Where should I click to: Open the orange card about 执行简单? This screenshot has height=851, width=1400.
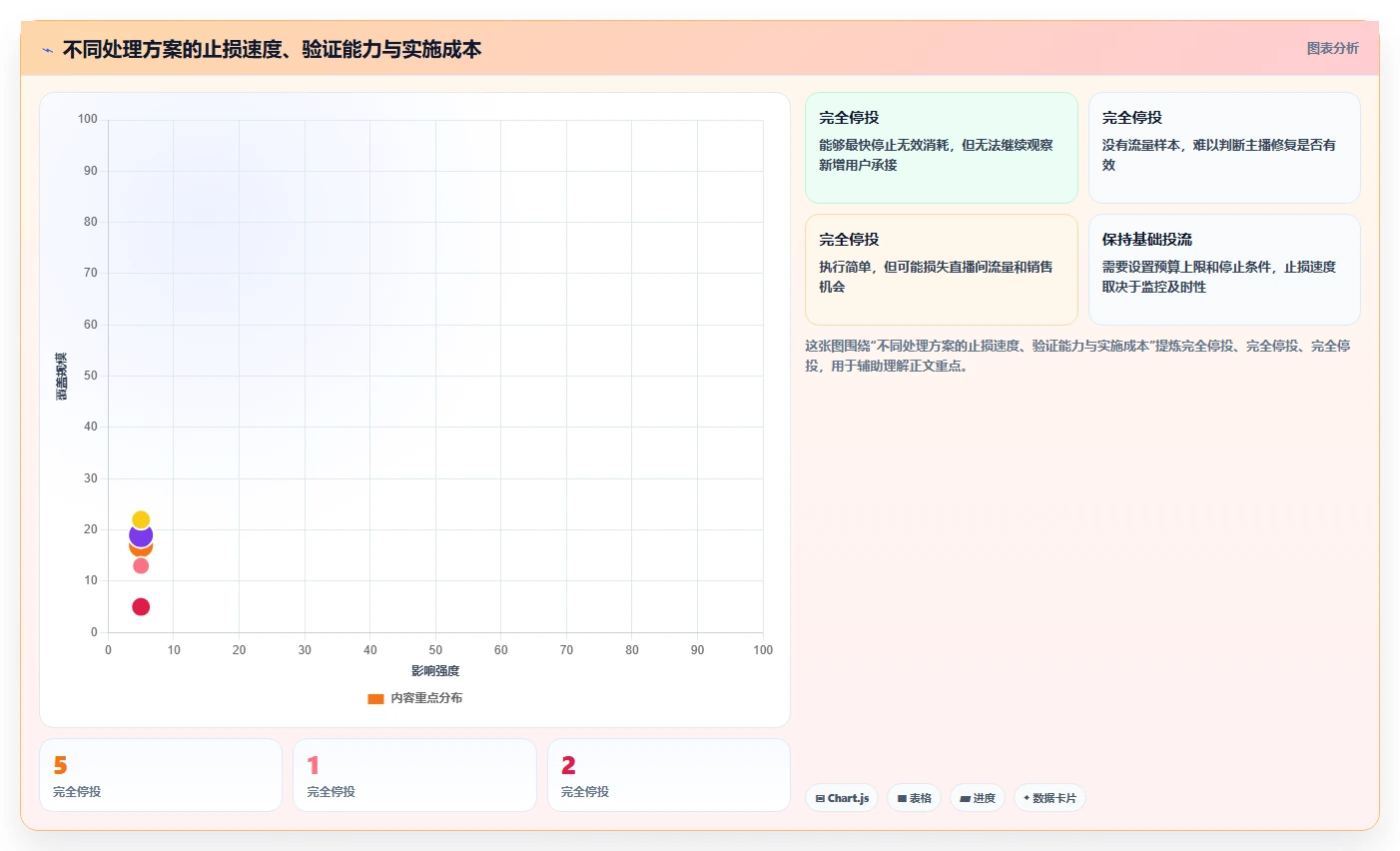(x=942, y=270)
